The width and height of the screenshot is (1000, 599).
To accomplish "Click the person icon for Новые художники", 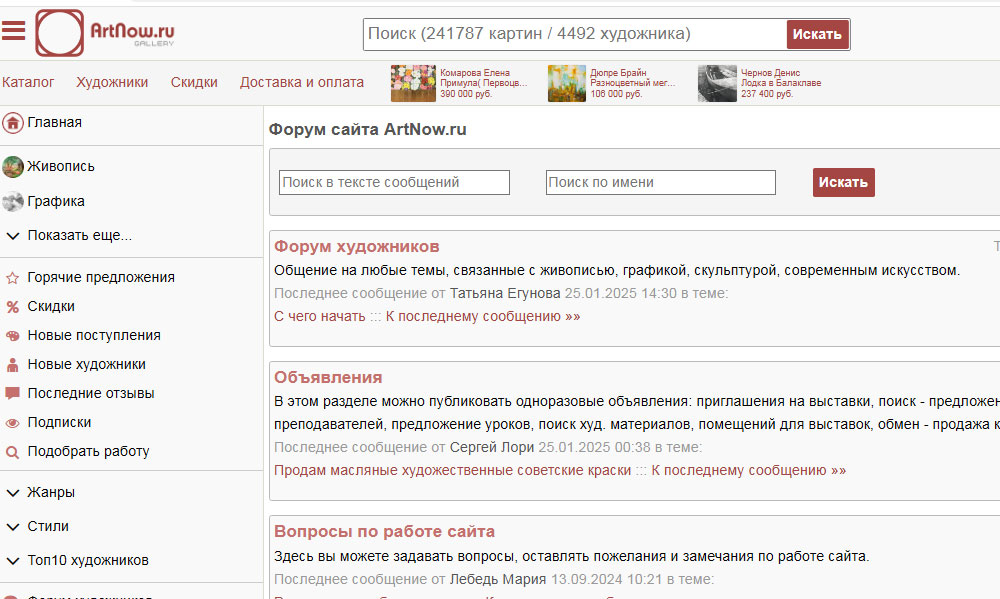I will pos(13,365).
